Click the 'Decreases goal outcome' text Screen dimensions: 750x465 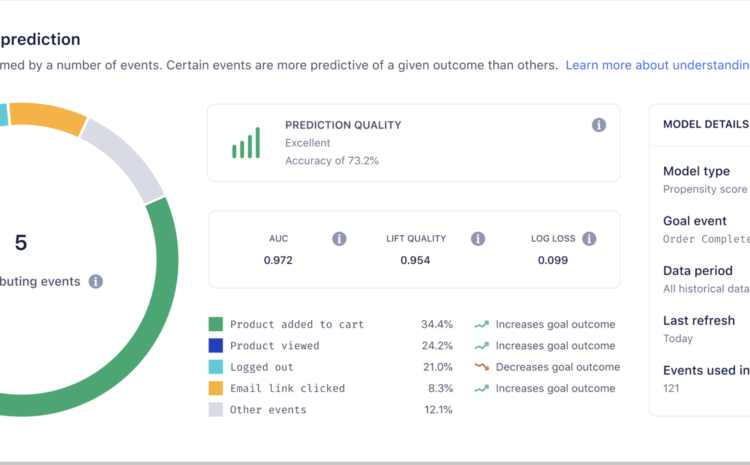[558, 367]
